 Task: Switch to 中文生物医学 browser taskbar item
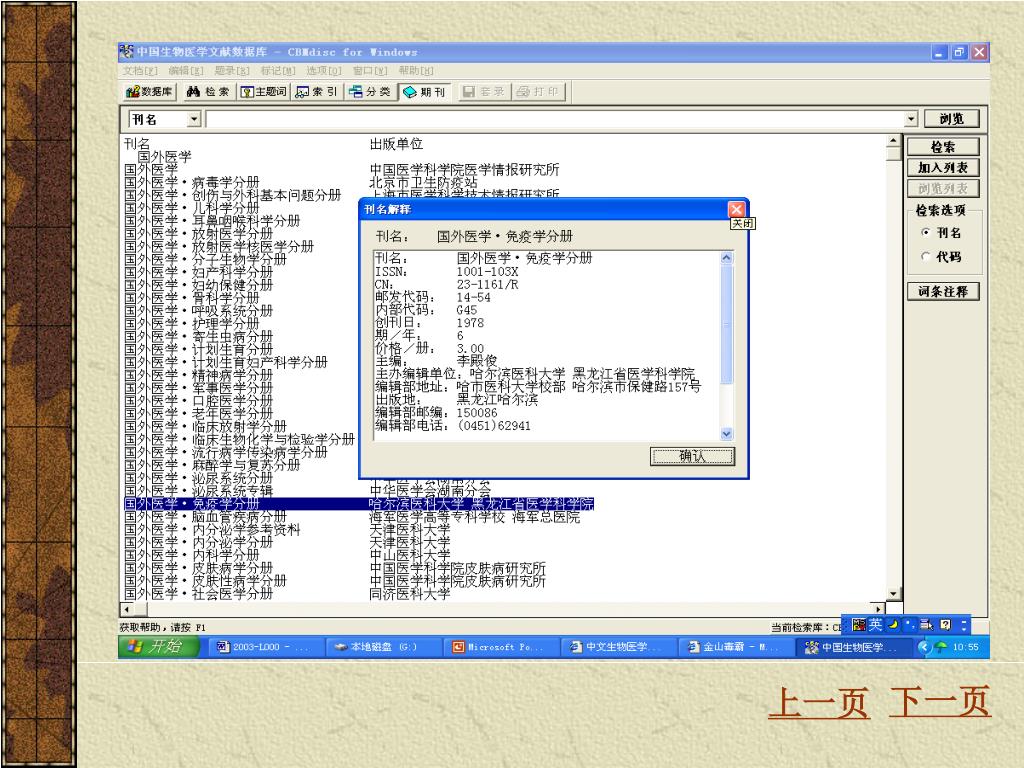[617, 647]
